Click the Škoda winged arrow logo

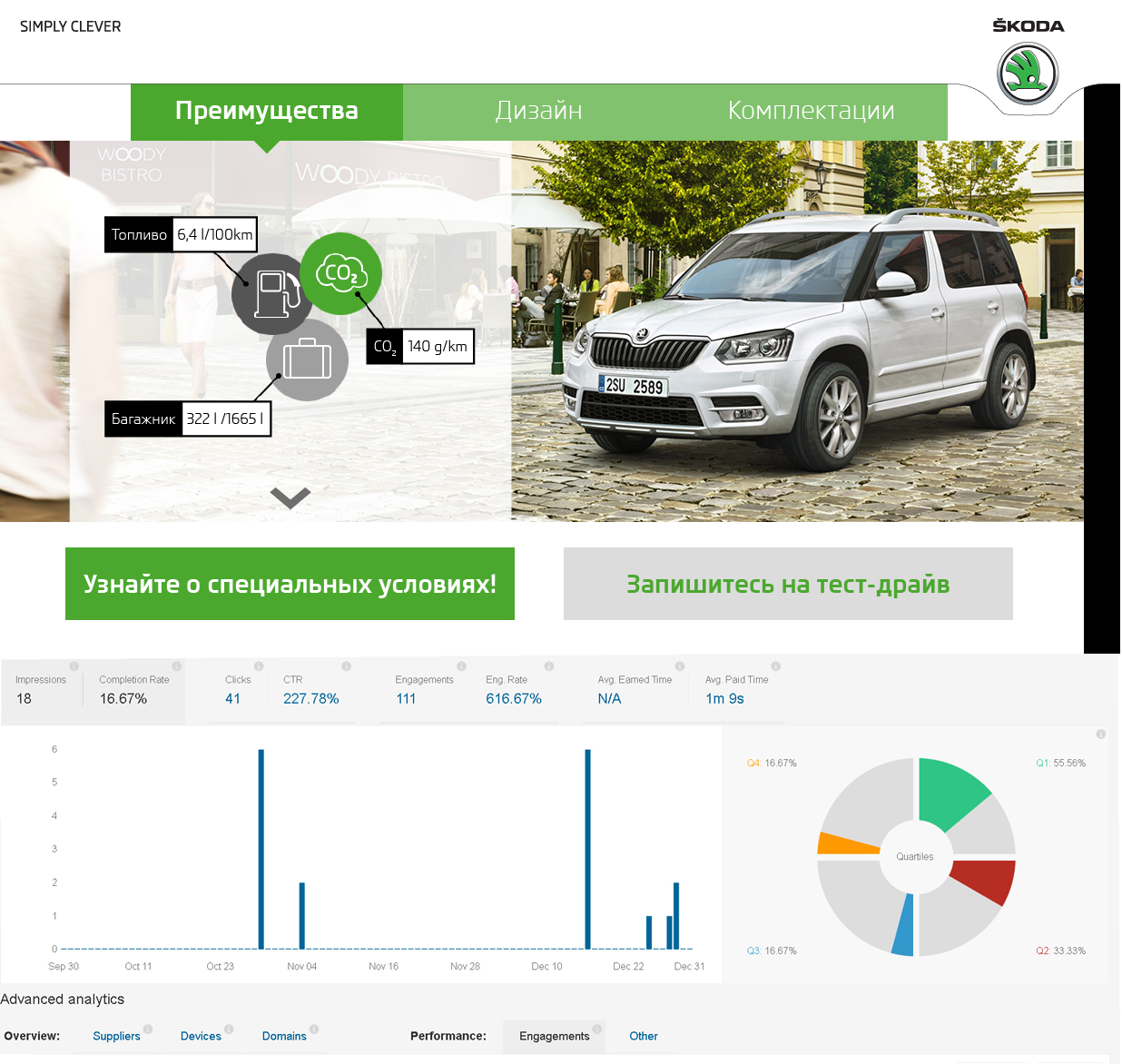pyautogui.click(x=1028, y=74)
